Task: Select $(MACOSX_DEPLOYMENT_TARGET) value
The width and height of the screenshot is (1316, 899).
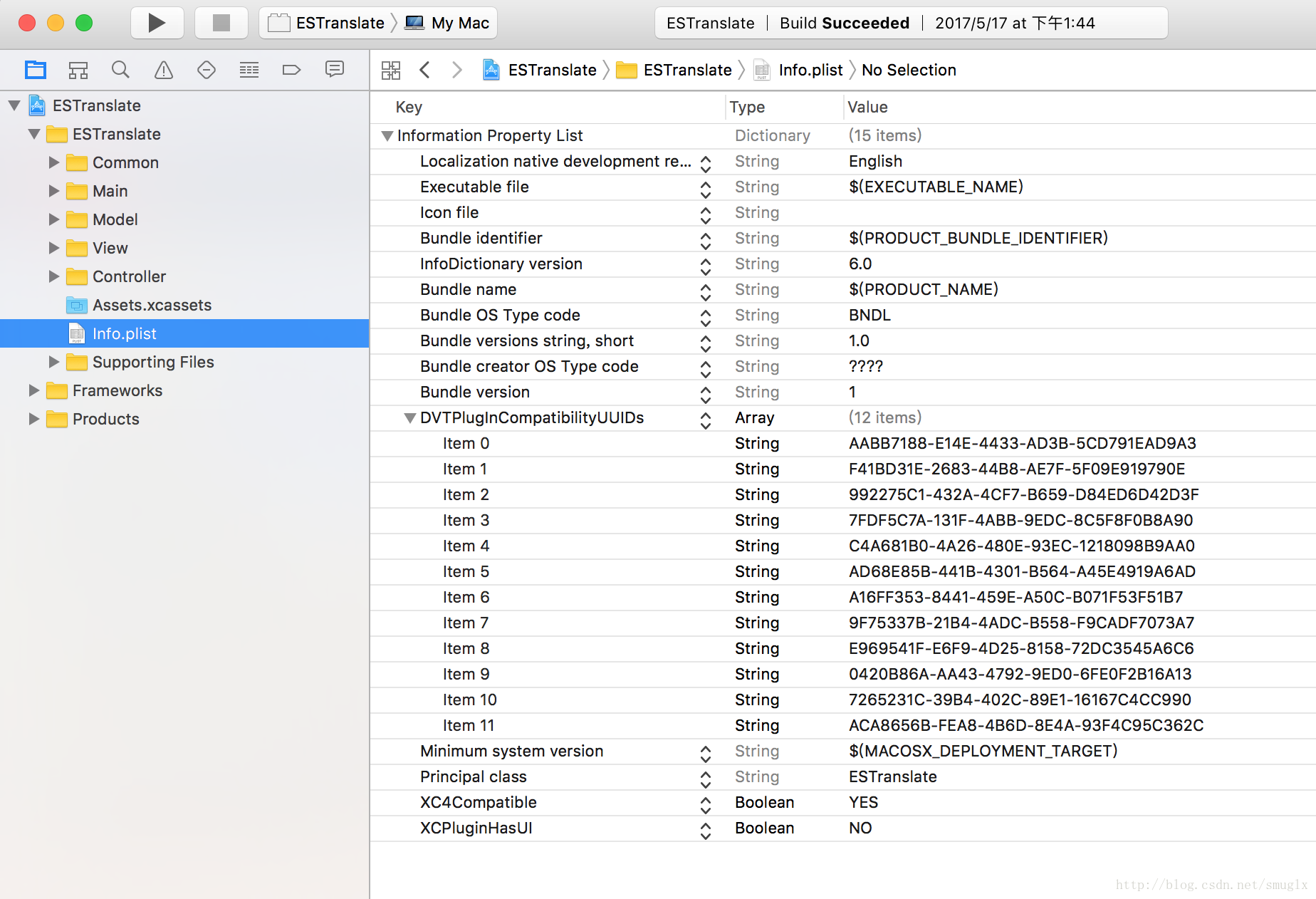Action: (x=983, y=751)
